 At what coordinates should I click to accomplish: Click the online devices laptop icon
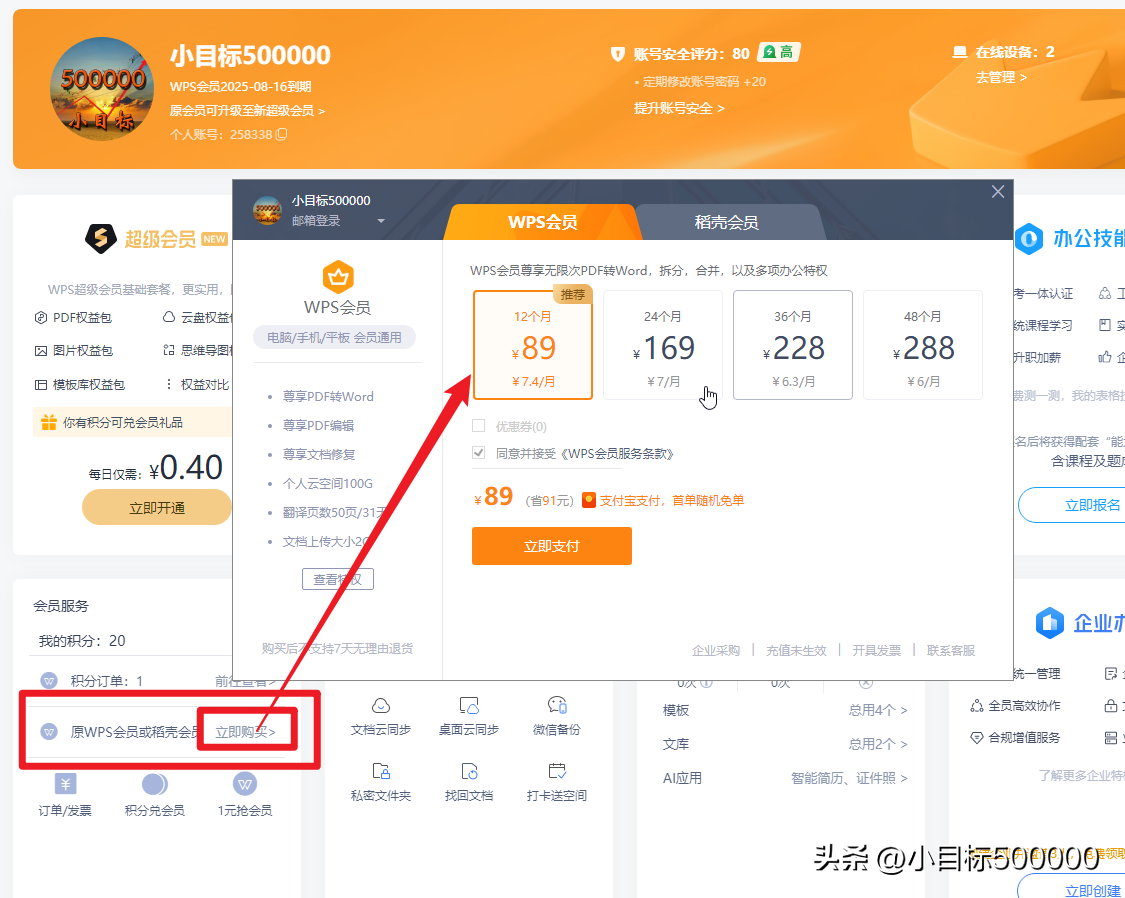[x=959, y=52]
